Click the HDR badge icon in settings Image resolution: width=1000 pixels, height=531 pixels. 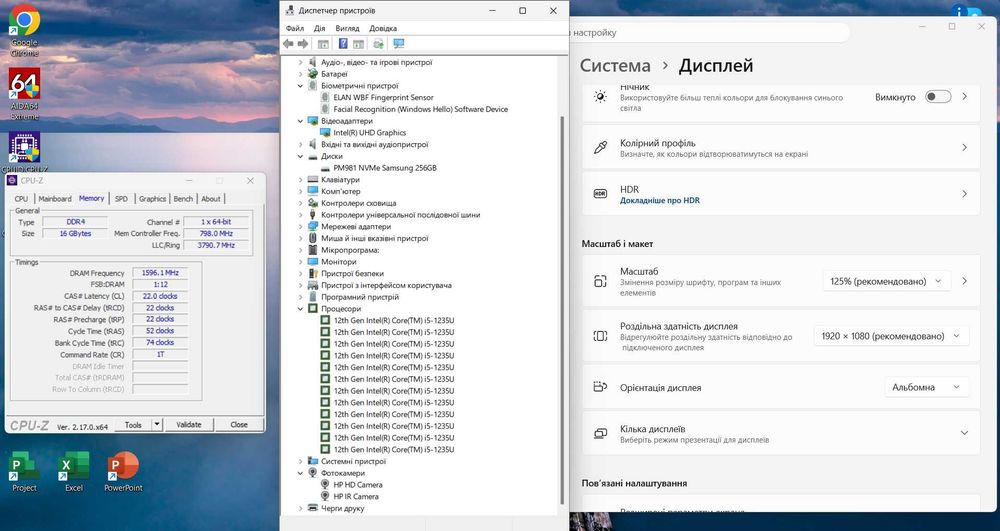click(600, 194)
